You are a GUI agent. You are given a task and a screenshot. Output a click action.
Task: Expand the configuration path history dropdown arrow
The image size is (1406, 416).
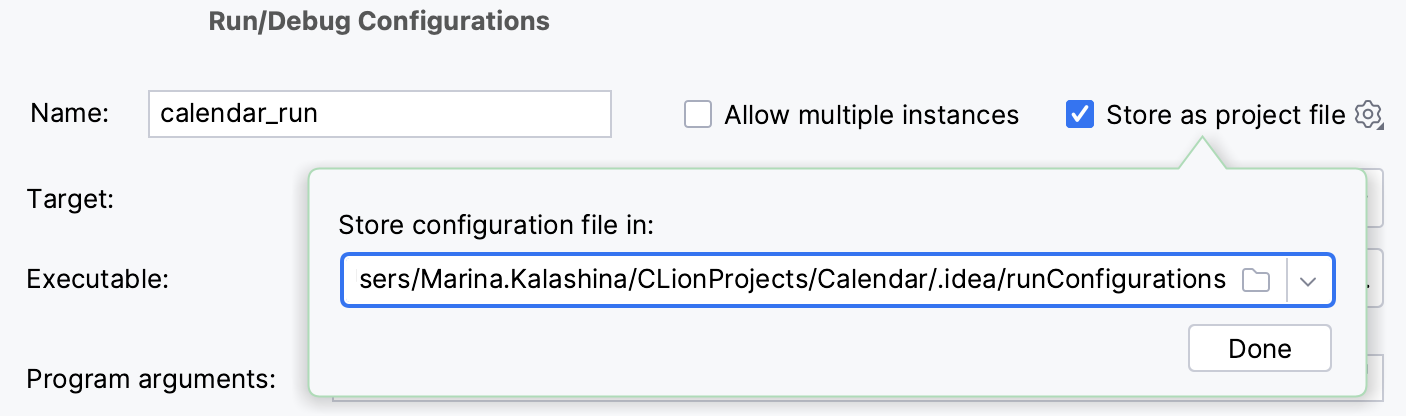point(1309,280)
